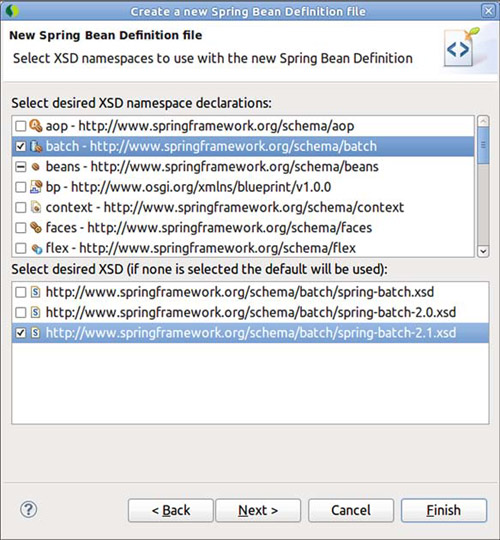Select the context namespace row text

[225, 207]
